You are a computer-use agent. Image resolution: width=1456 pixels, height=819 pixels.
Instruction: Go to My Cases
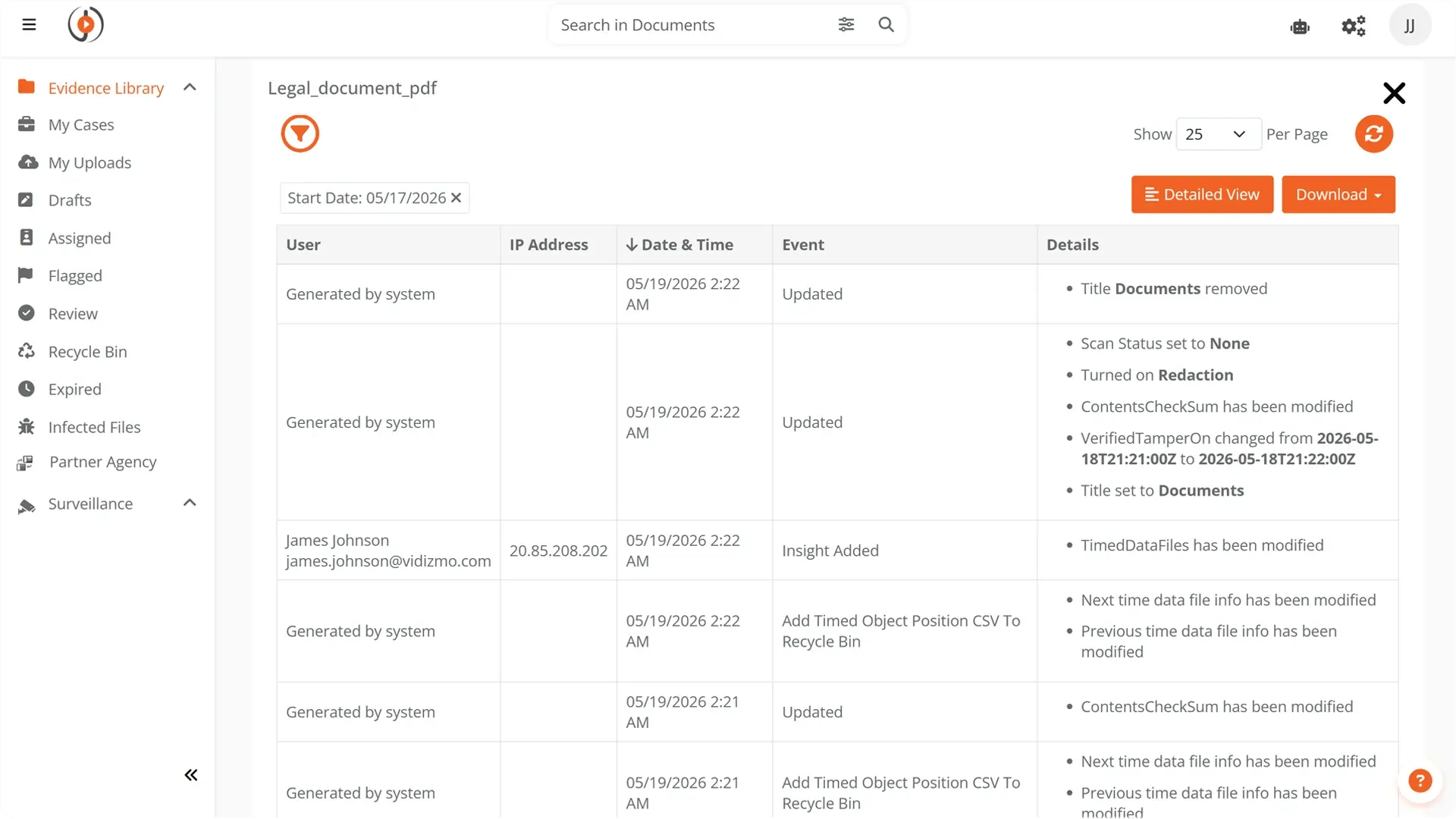[x=81, y=125]
